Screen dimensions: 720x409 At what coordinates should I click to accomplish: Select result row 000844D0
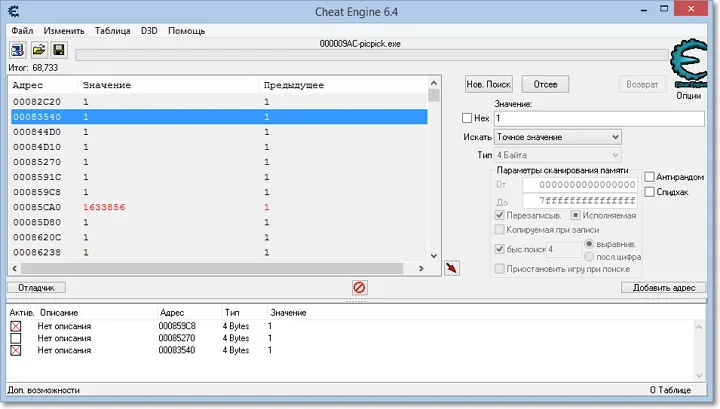click(x=219, y=132)
